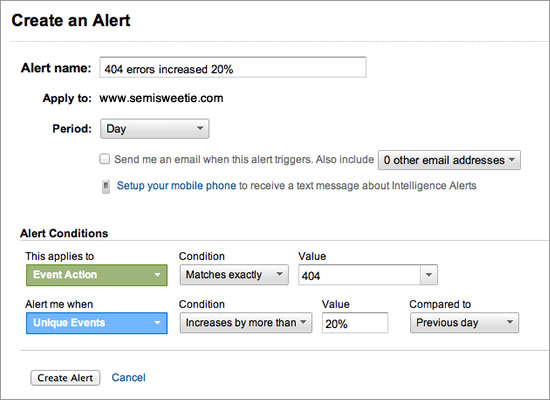The image size is (550, 400).
Task: Open the blue Unique Events dropdown
Action: click(97, 323)
